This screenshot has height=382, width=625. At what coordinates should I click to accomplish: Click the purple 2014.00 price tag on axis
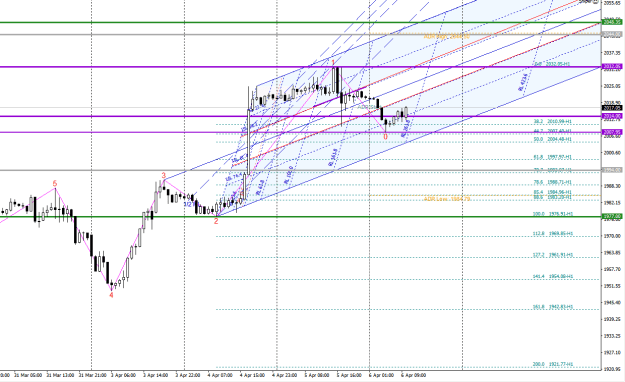(x=612, y=116)
